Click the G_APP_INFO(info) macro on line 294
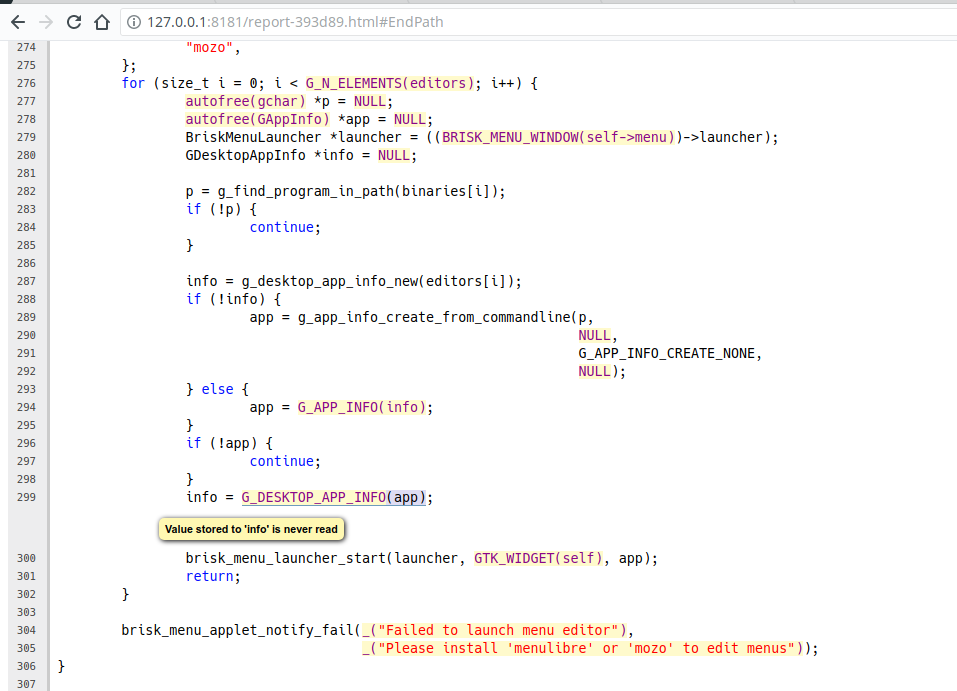 361,407
